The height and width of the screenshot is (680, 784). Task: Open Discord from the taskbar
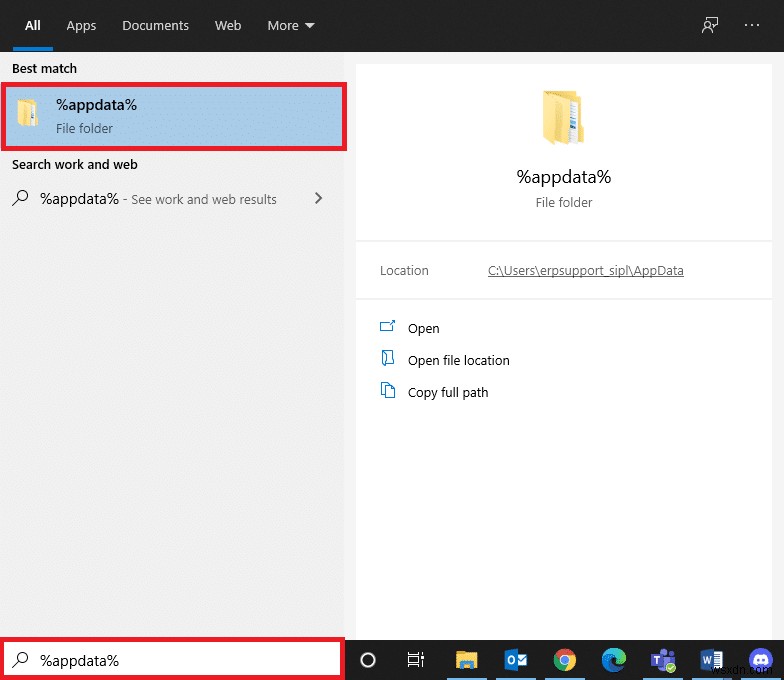(x=761, y=660)
